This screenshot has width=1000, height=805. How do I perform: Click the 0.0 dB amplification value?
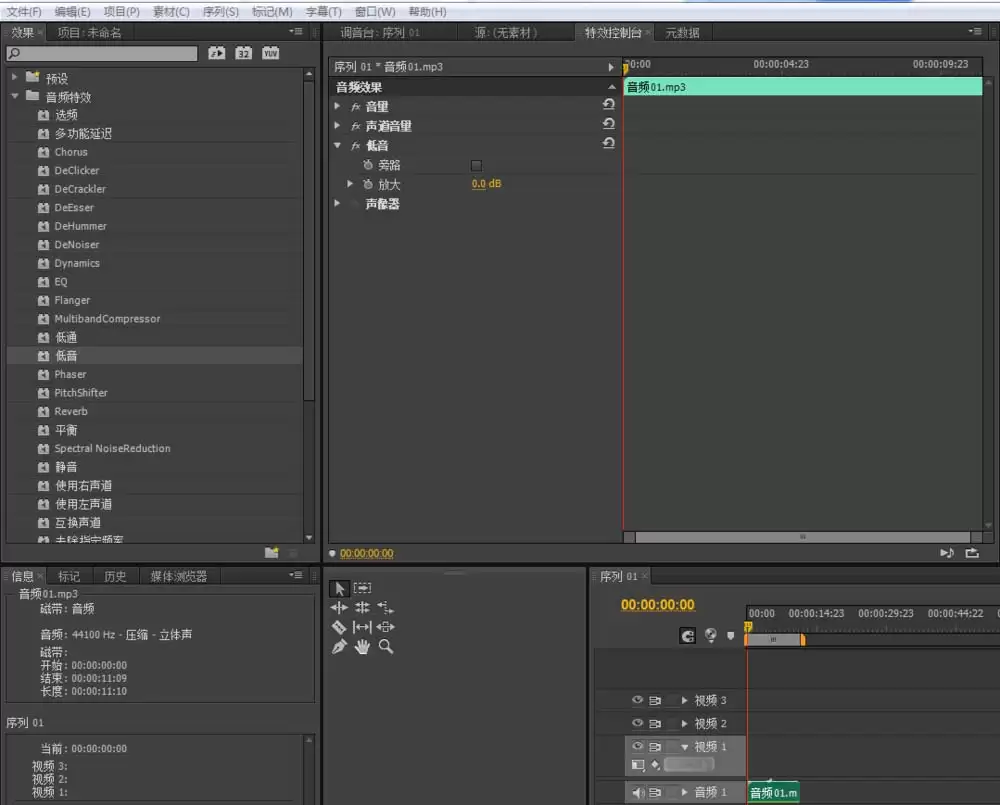point(486,183)
